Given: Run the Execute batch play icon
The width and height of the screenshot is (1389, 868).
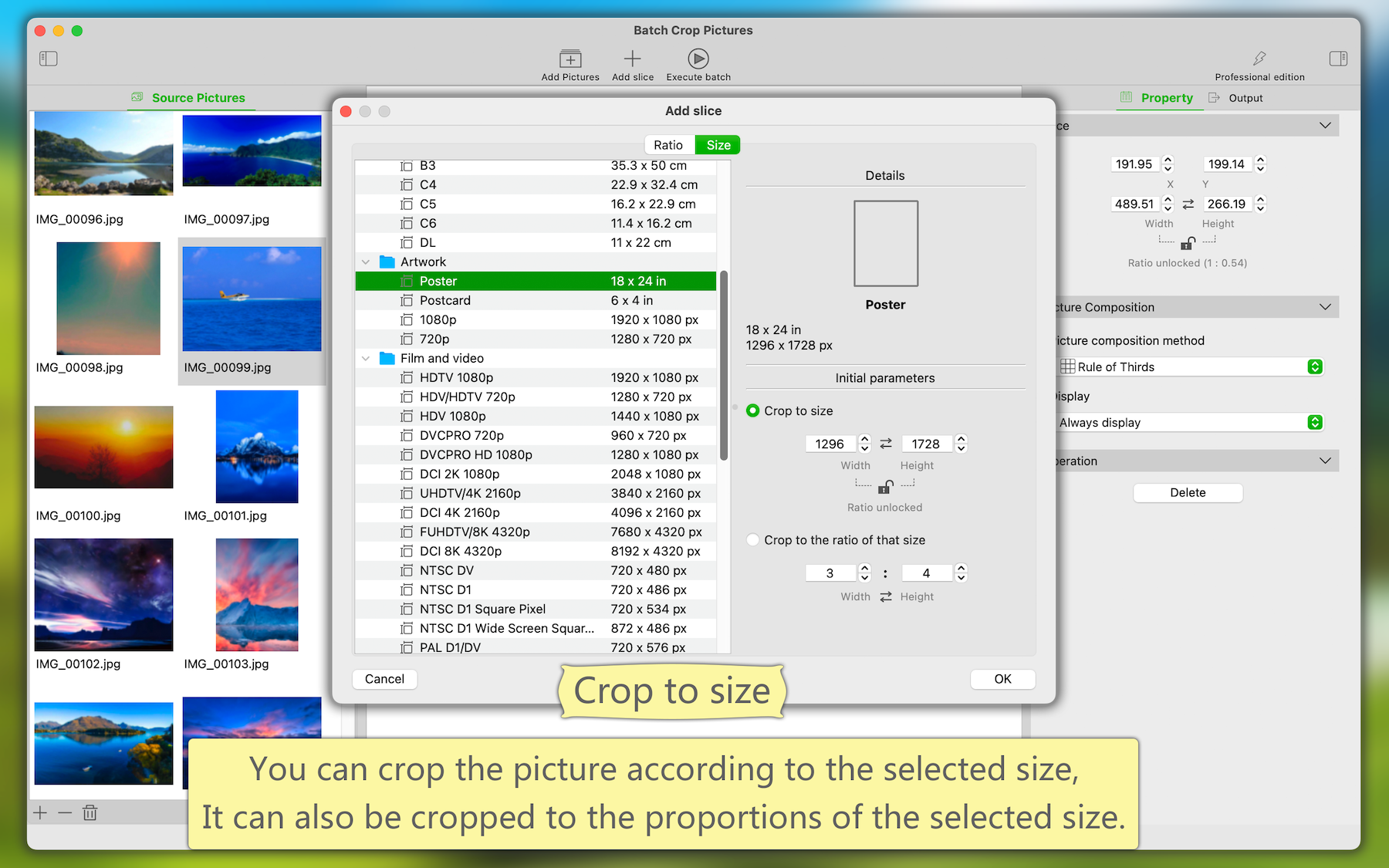Looking at the screenshot, I should click(x=698, y=59).
